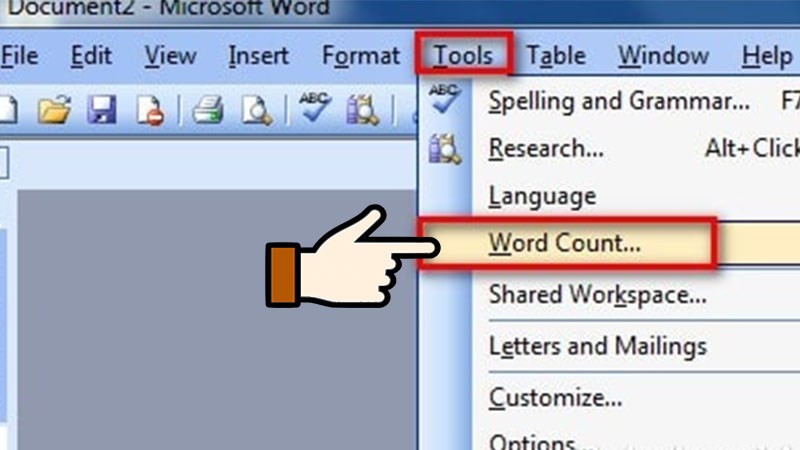800x450 pixels.
Task: Click toolbar Spelling and Grammar check icon
Action: 315,107
